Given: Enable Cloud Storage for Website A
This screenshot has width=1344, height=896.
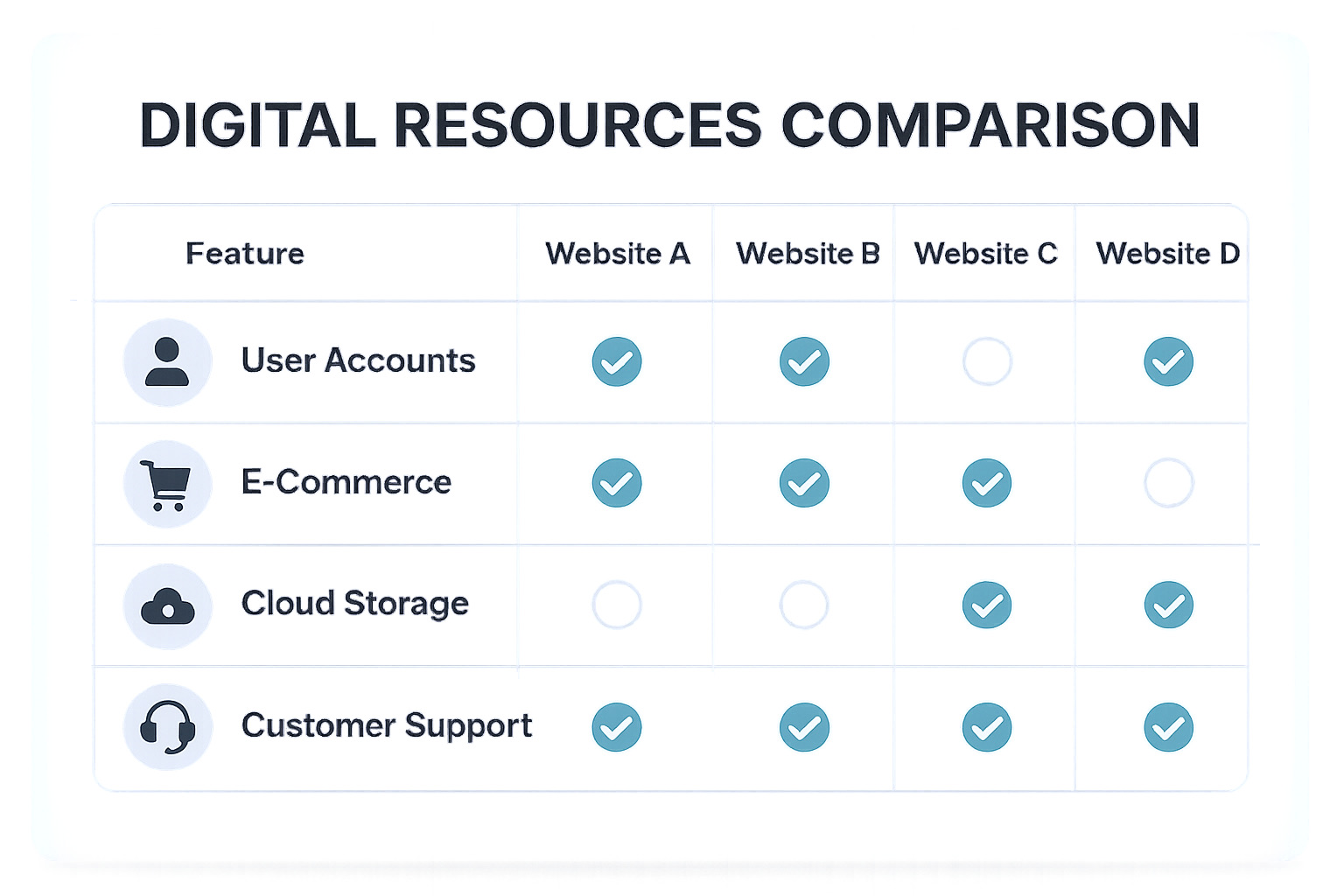Looking at the screenshot, I should click(x=617, y=605).
